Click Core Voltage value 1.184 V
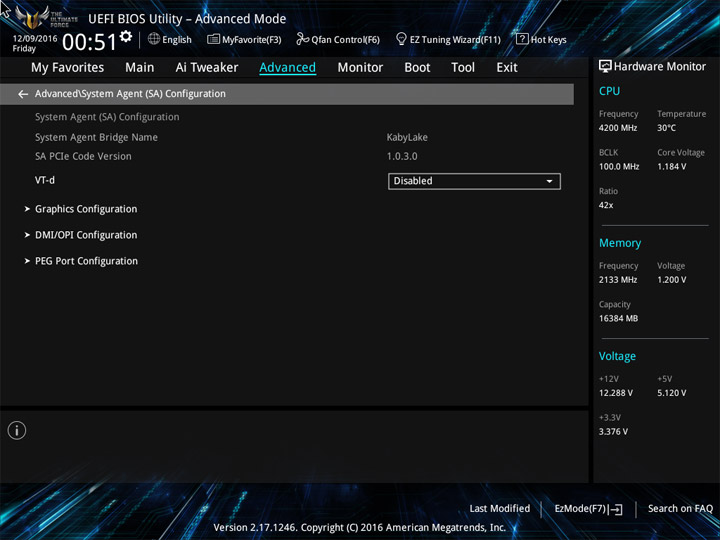This screenshot has height=540, width=720. 671,167
